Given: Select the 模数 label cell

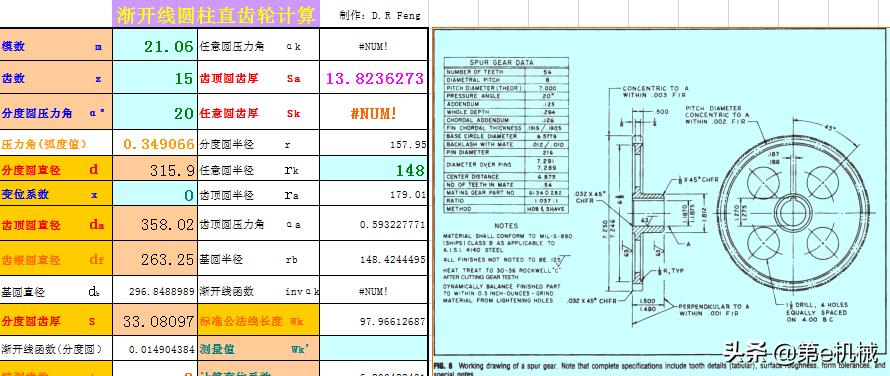Looking at the screenshot, I should coord(56,45).
